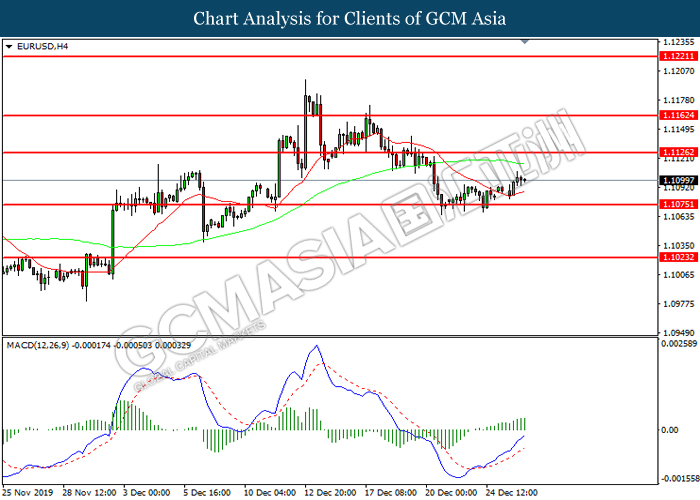
Task: Click the 1.12355 price scale value
Action: (679, 42)
